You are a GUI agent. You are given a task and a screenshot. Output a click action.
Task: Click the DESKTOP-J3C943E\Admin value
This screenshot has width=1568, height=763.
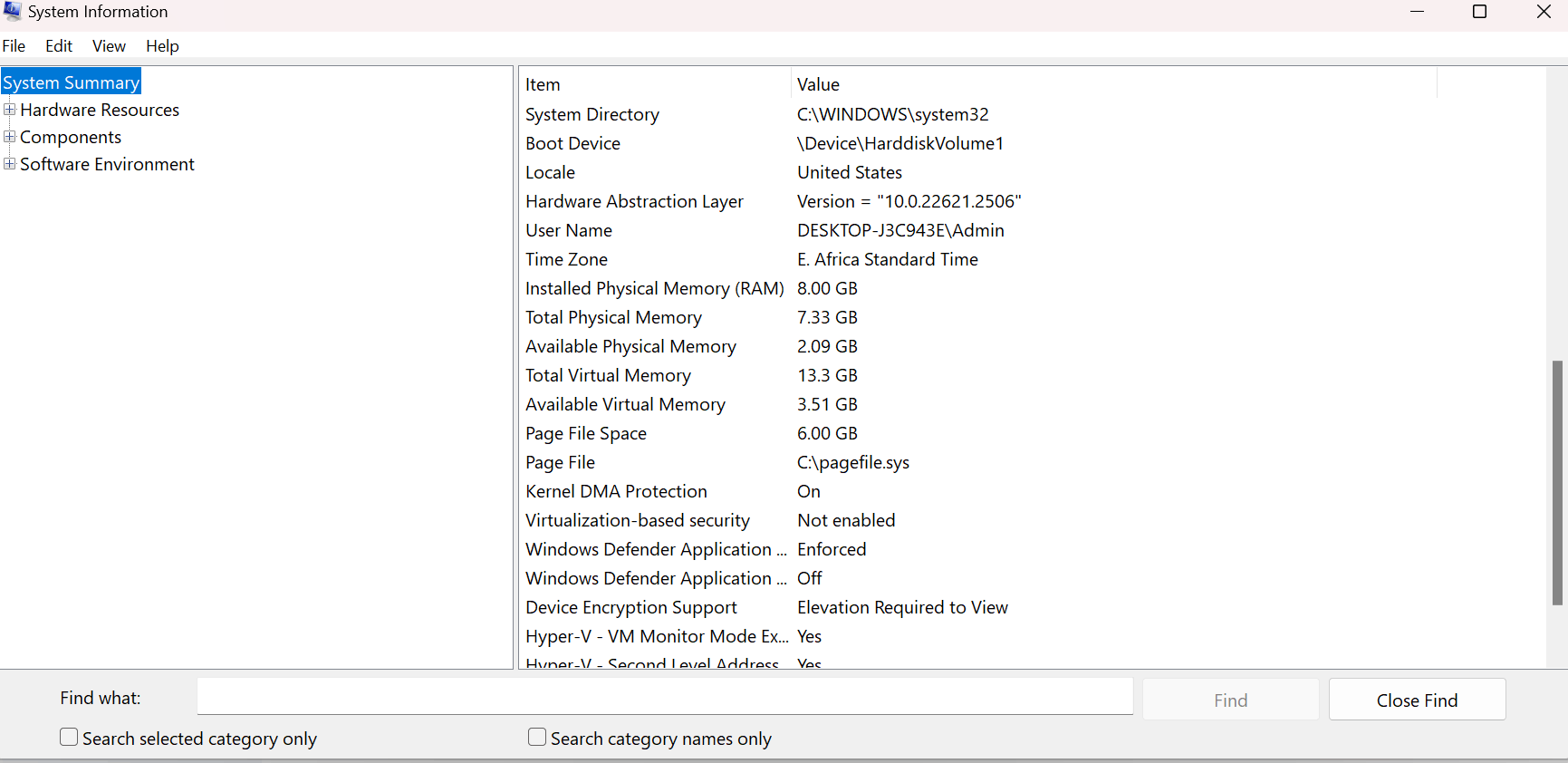click(900, 230)
